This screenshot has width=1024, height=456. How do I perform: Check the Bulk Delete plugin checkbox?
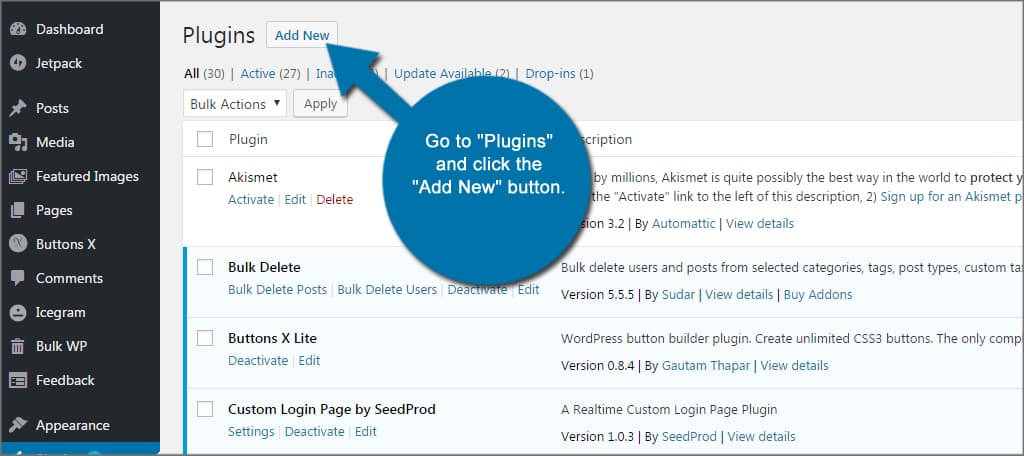pyautogui.click(x=205, y=267)
